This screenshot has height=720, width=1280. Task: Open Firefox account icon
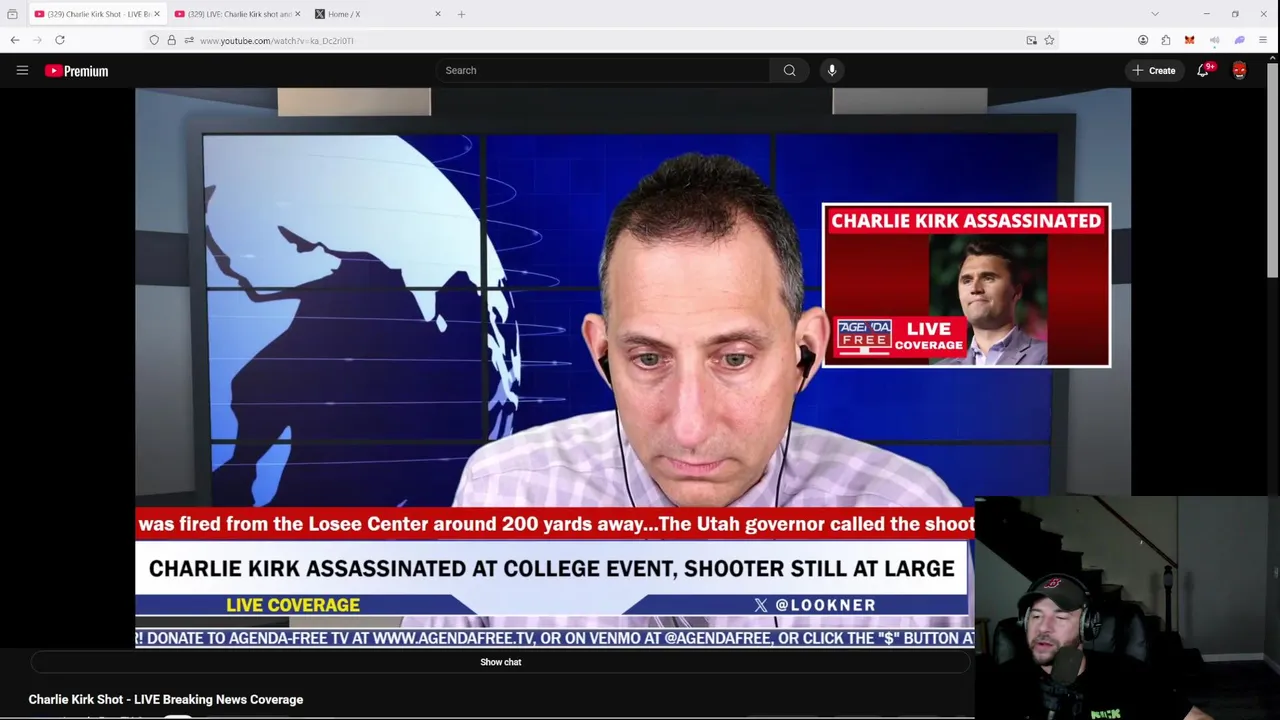[1143, 40]
